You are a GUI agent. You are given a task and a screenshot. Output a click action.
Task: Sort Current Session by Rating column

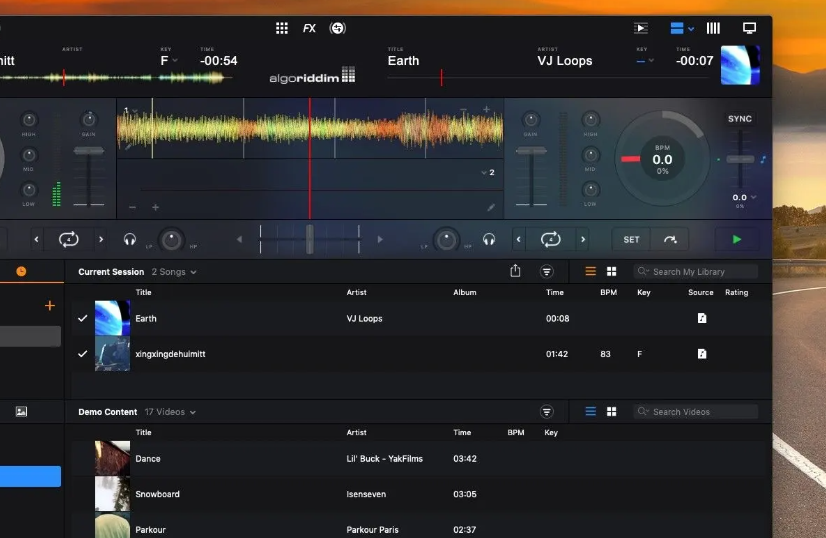(x=736, y=292)
